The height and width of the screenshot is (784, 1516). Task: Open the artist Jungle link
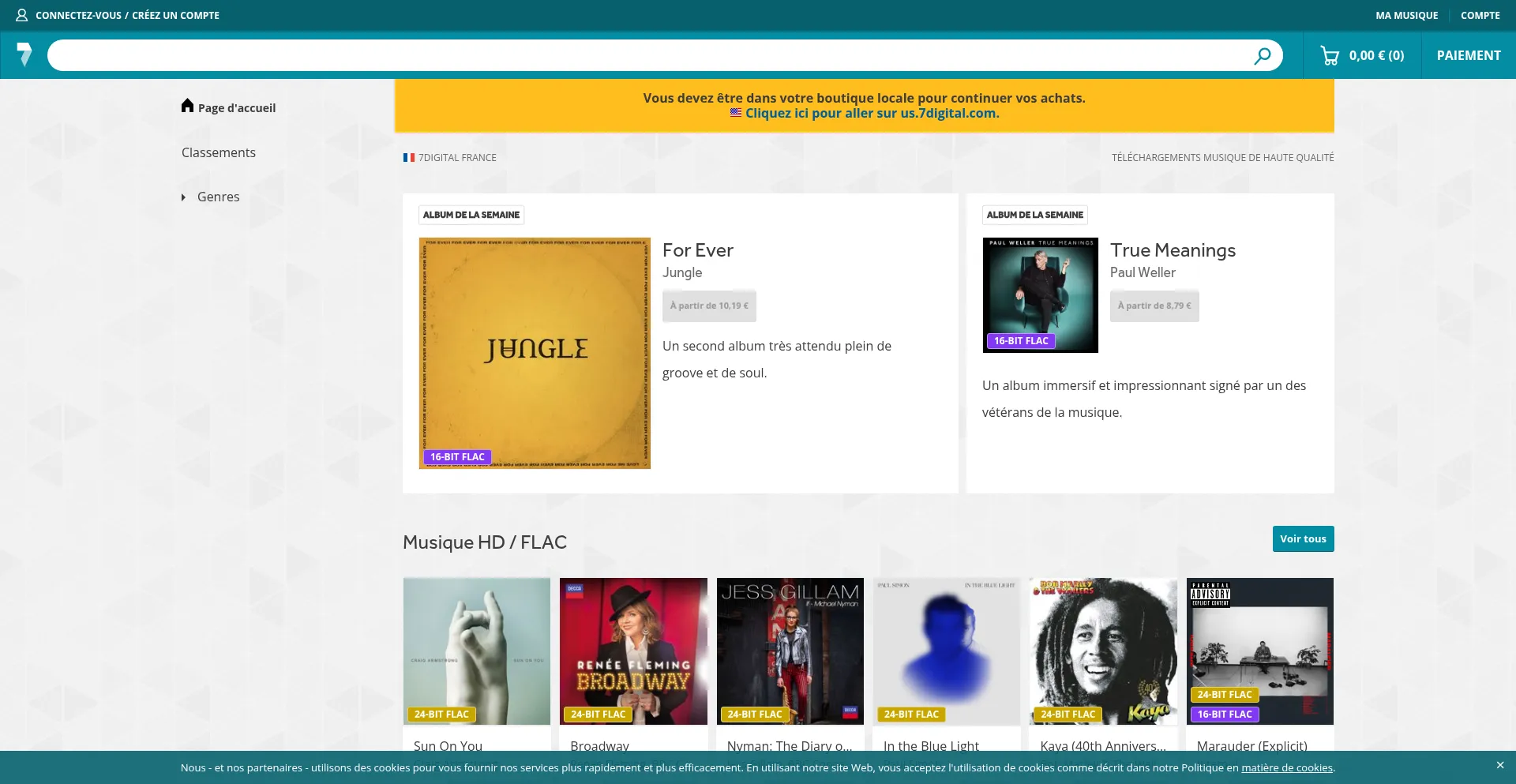pos(682,272)
